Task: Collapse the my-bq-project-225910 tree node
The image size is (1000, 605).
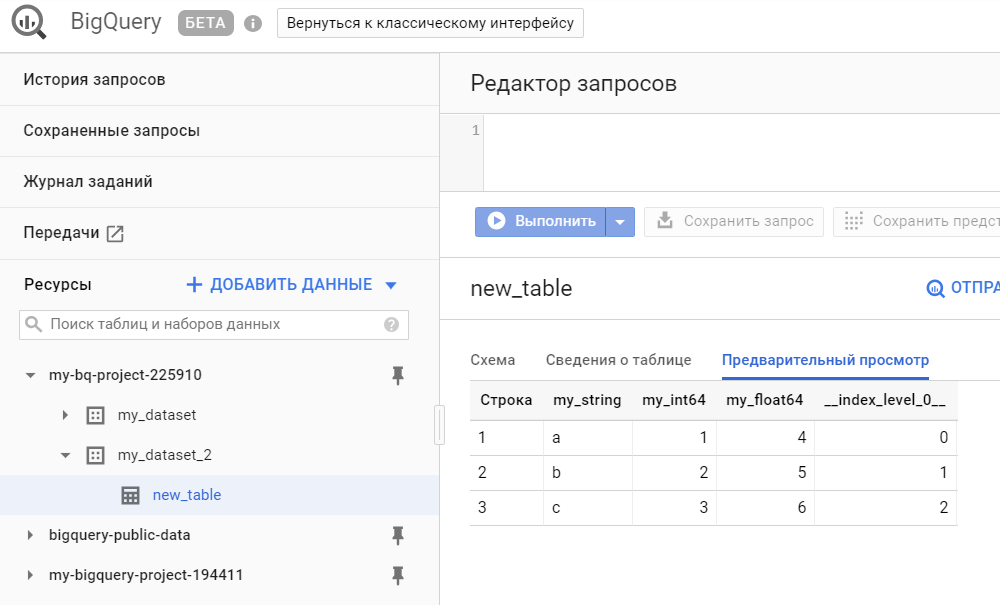Action: click(30, 376)
